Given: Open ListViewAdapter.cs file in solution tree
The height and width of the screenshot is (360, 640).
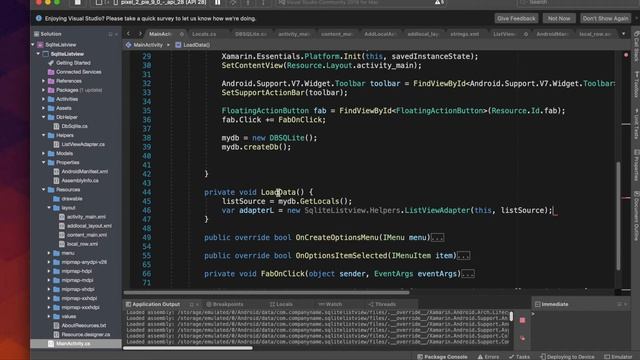Looking at the screenshot, I should coord(83,144).
